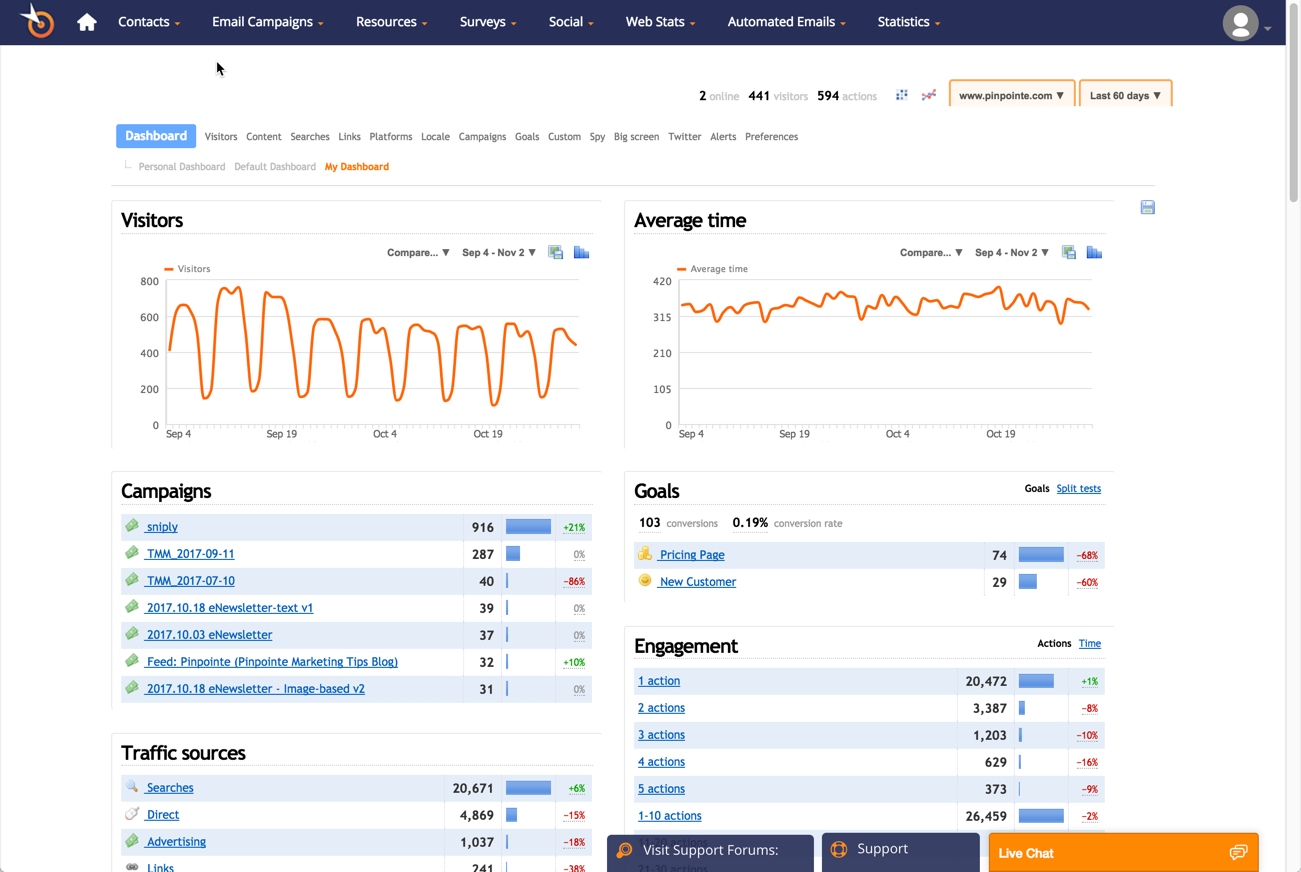Save dashboard with the floppy disk icon
Image resolution: width=1301 pixels, height=872 pixels.
click(1148, 207)
